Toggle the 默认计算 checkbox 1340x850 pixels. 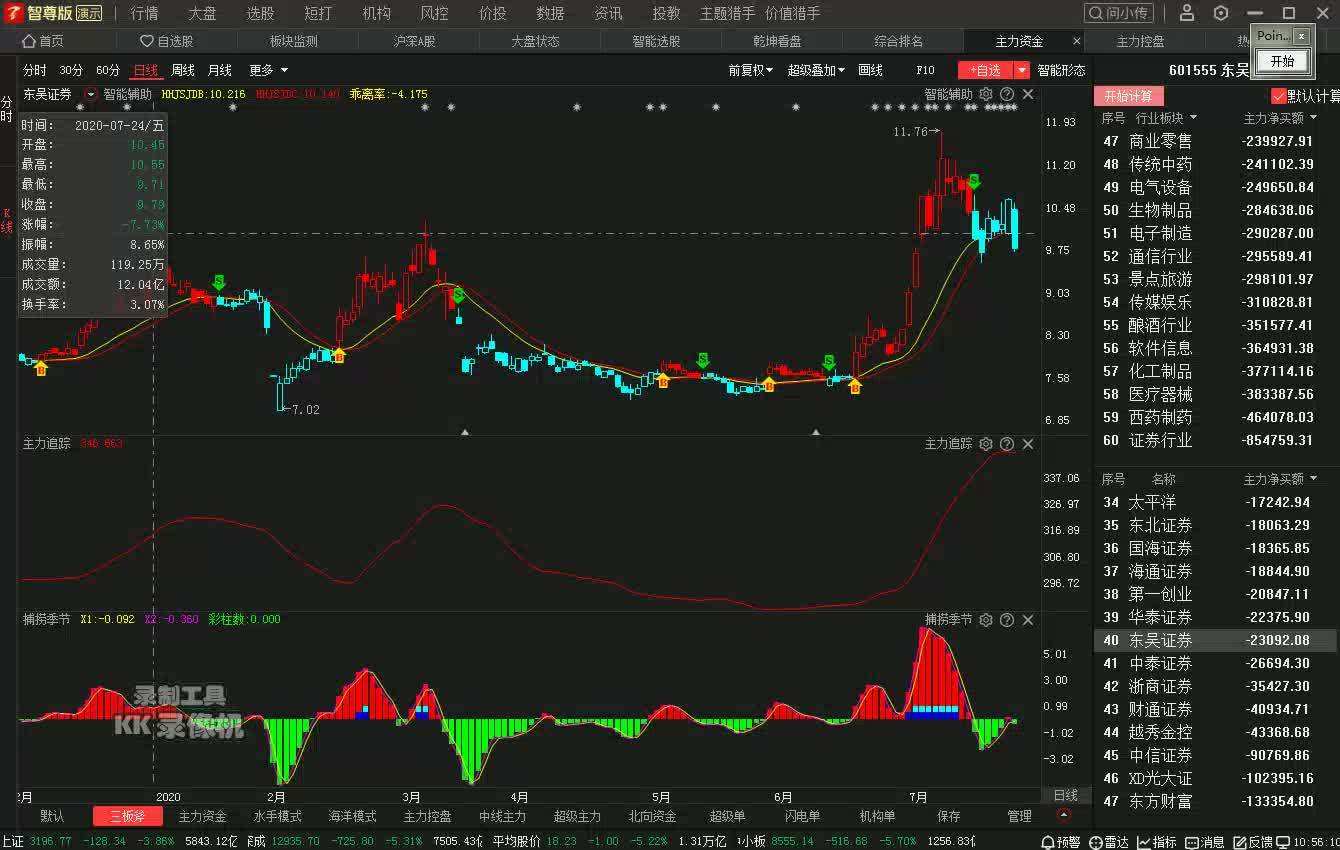coord(1278,96)
